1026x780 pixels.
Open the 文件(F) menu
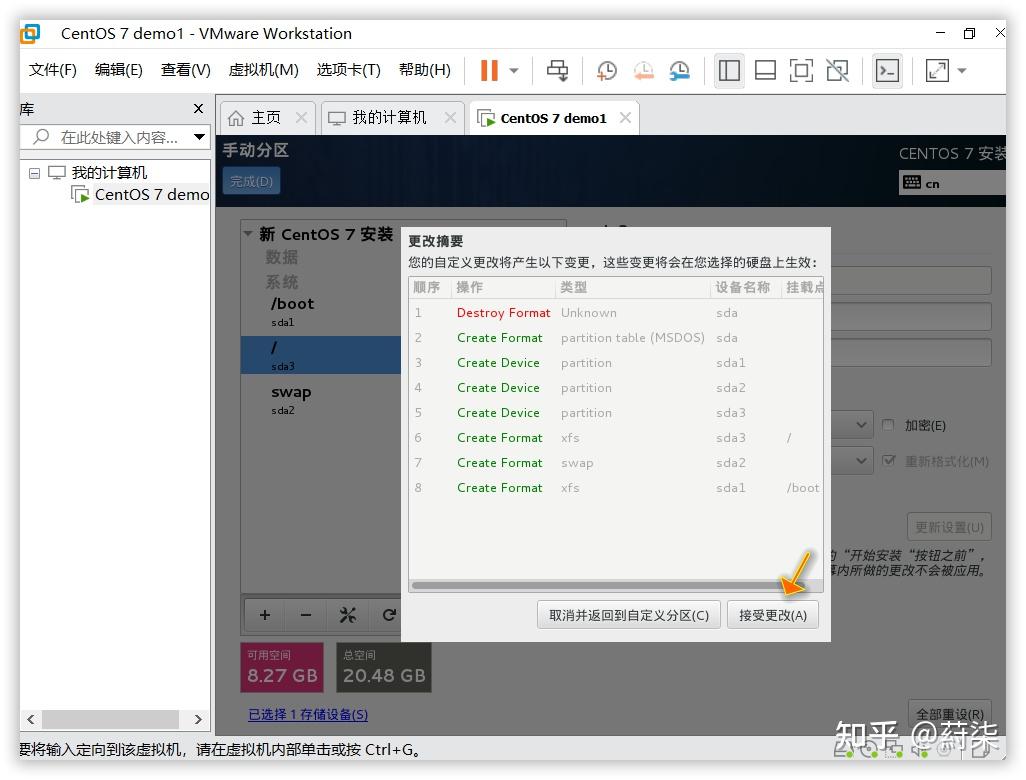[52, 69]
